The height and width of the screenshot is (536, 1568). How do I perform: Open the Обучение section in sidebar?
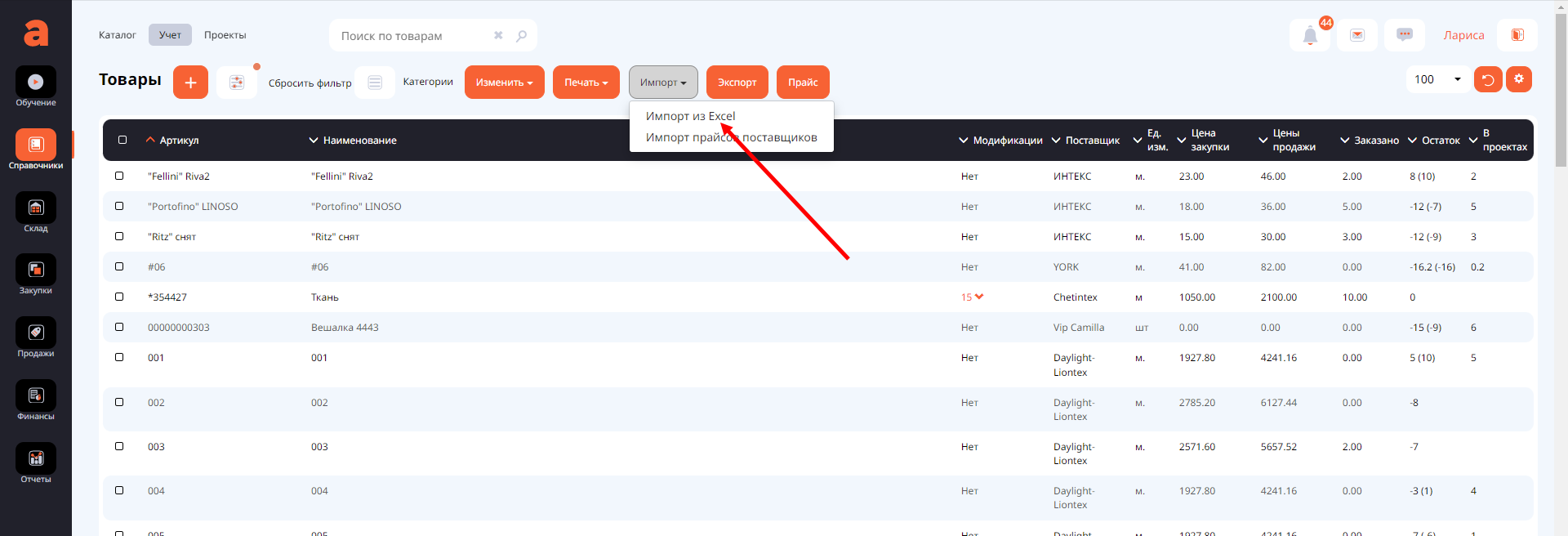[x=36, y=83]
